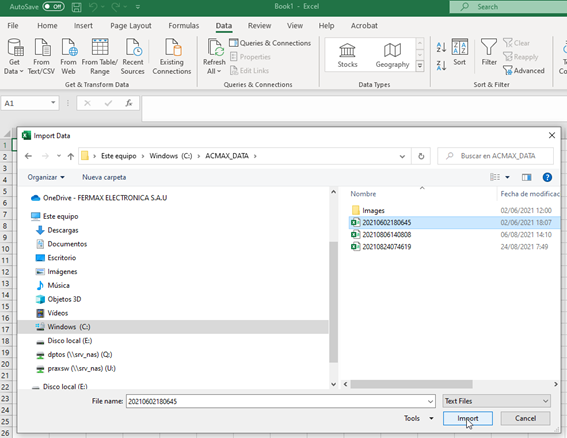Select the Images folder

368,211
